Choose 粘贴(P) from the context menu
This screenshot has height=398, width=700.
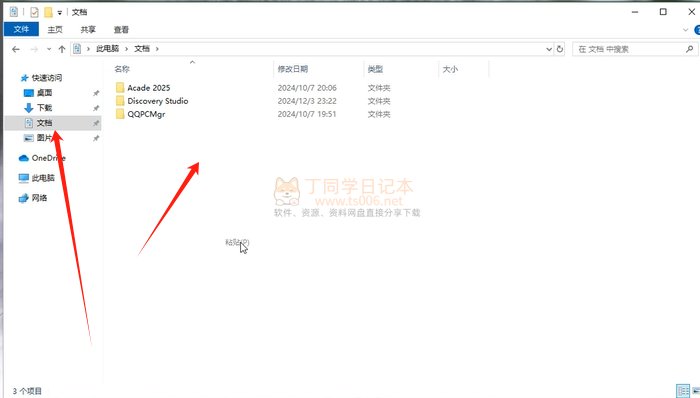(x=237, y=242)
